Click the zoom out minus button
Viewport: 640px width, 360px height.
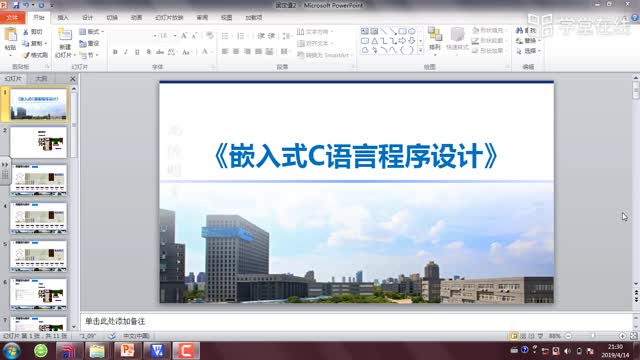(x=568, y=336)
